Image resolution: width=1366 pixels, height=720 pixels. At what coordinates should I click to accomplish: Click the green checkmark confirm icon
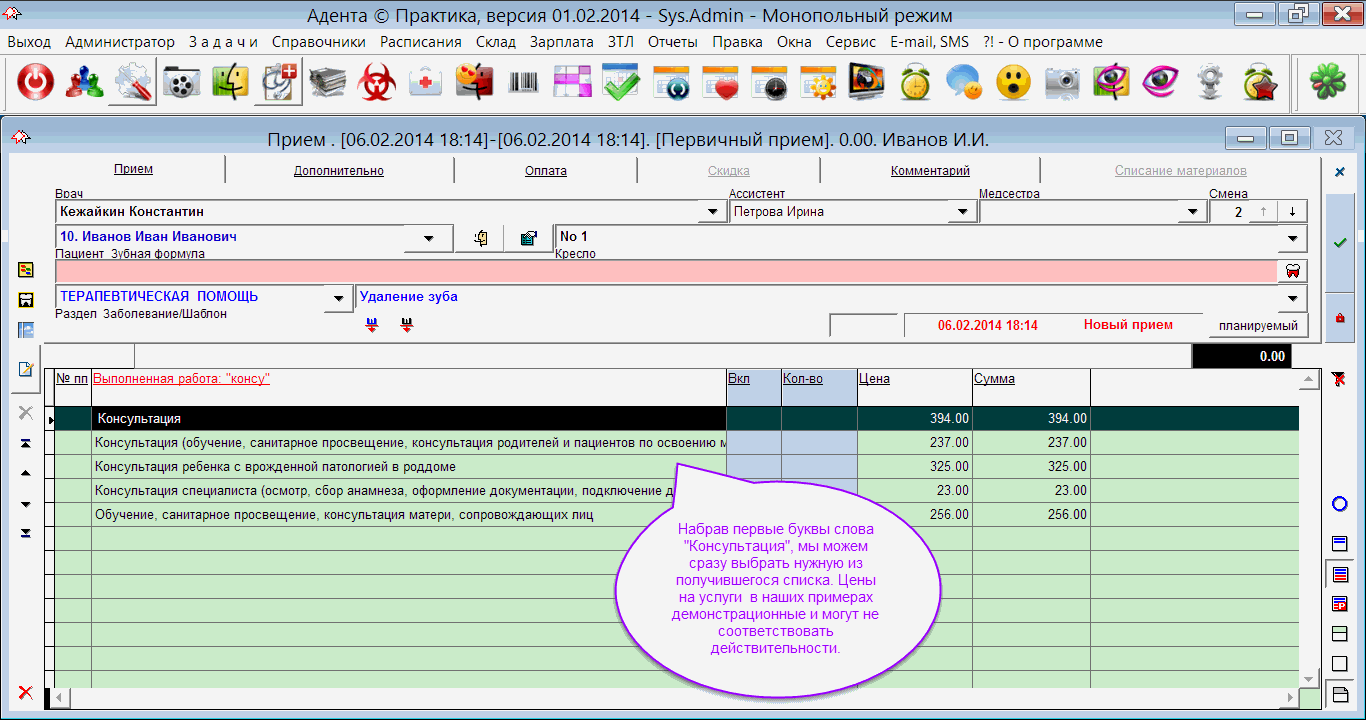point(1340,243)
